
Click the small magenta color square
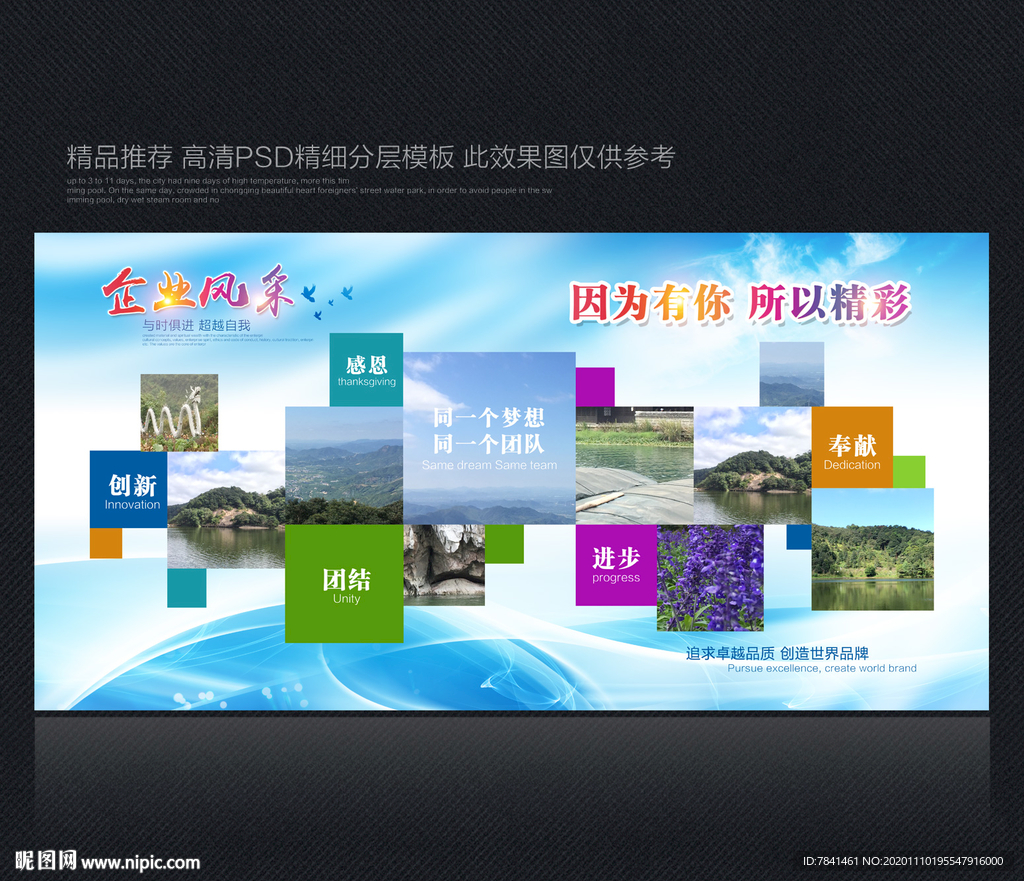(x=595, y=387)
